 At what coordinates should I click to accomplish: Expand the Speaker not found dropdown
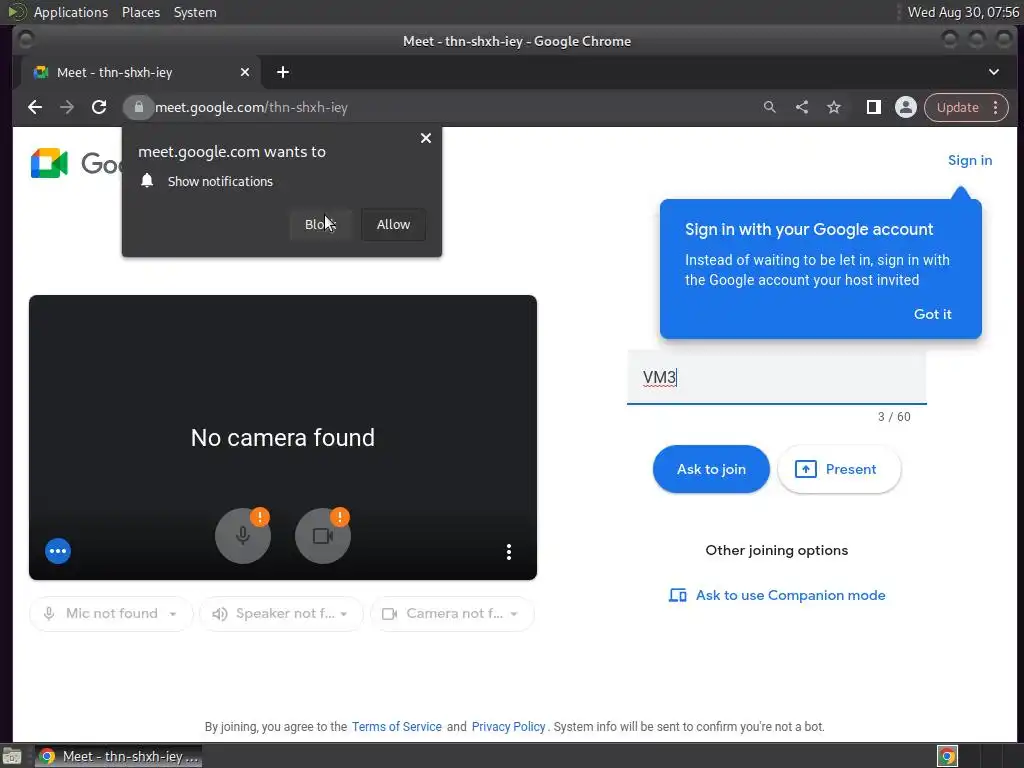tap(281, 613)
